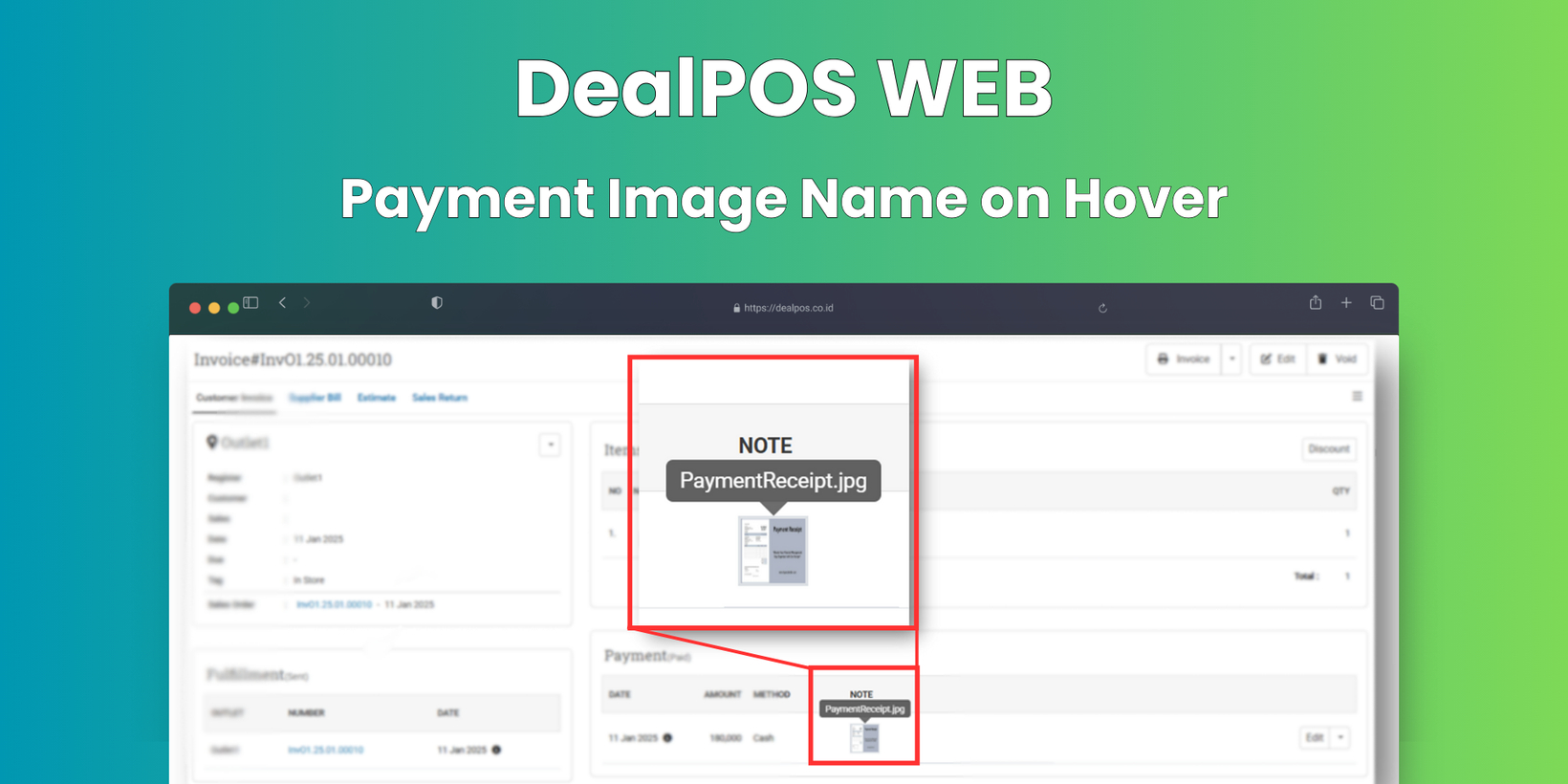
Task: Click the AMOUNT column header in Payment
Action: point(723,694)
